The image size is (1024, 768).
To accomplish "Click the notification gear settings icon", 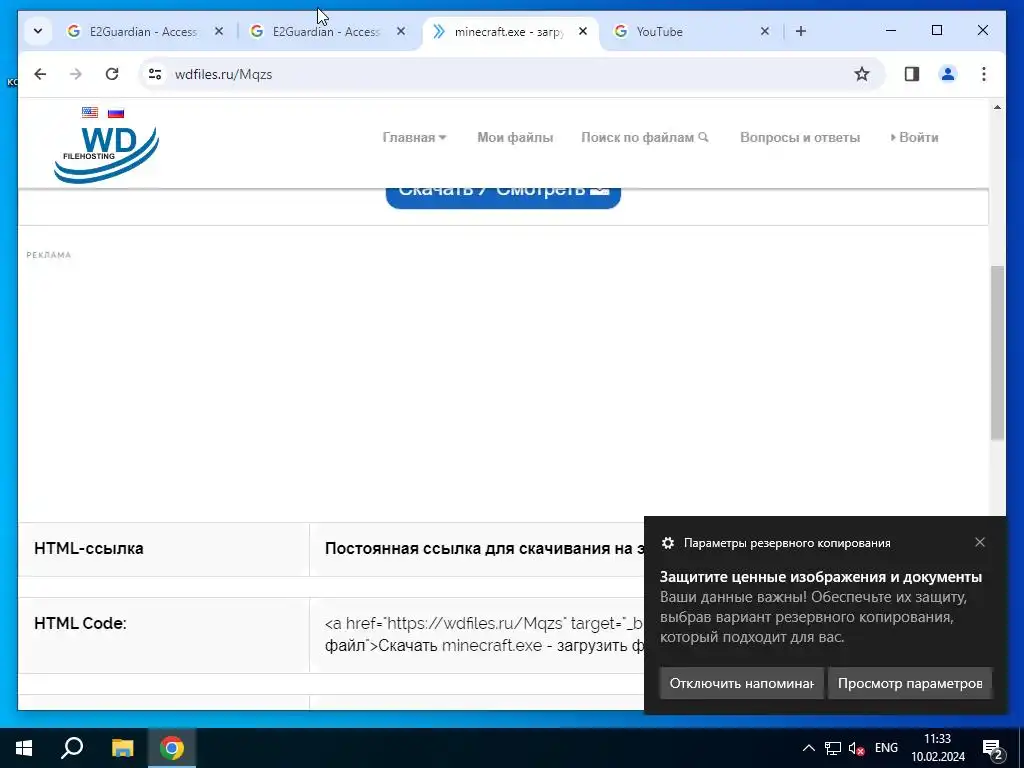I will 667,543.
